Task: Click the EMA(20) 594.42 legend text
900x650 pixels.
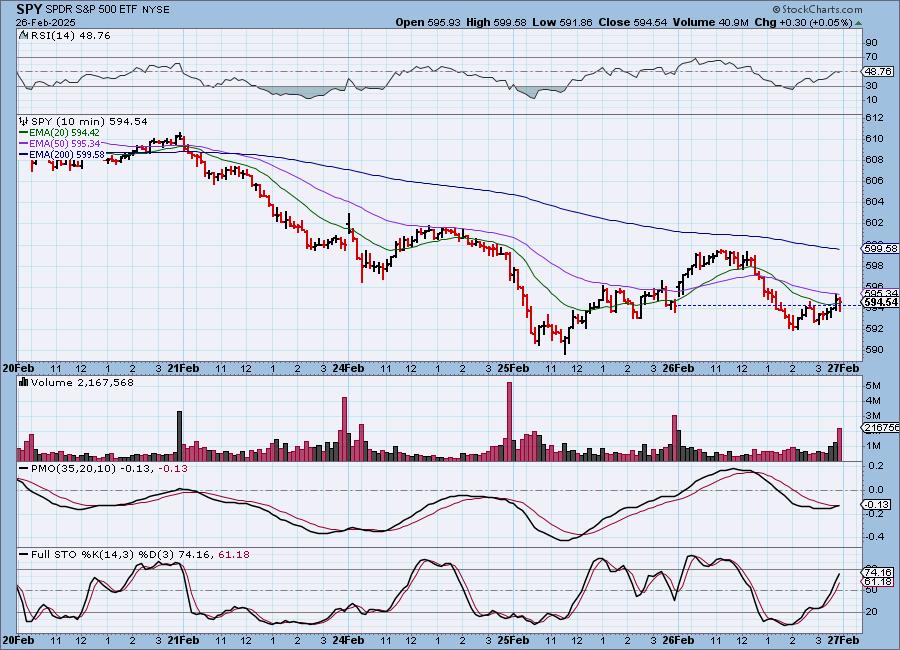Action: tap(64, 133)
